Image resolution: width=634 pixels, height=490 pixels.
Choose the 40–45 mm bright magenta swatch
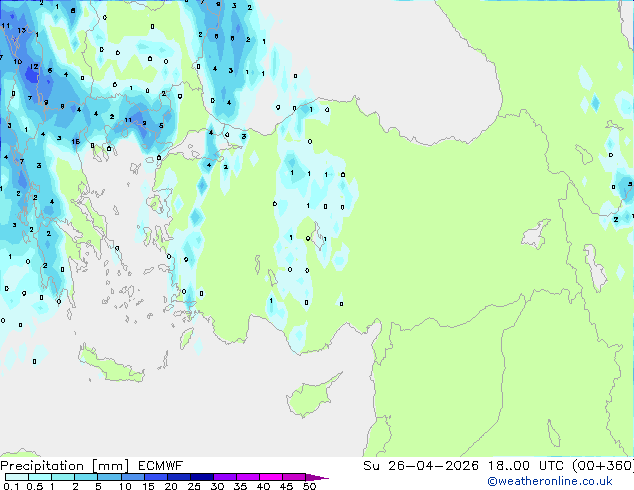click(x=271, y=477)
